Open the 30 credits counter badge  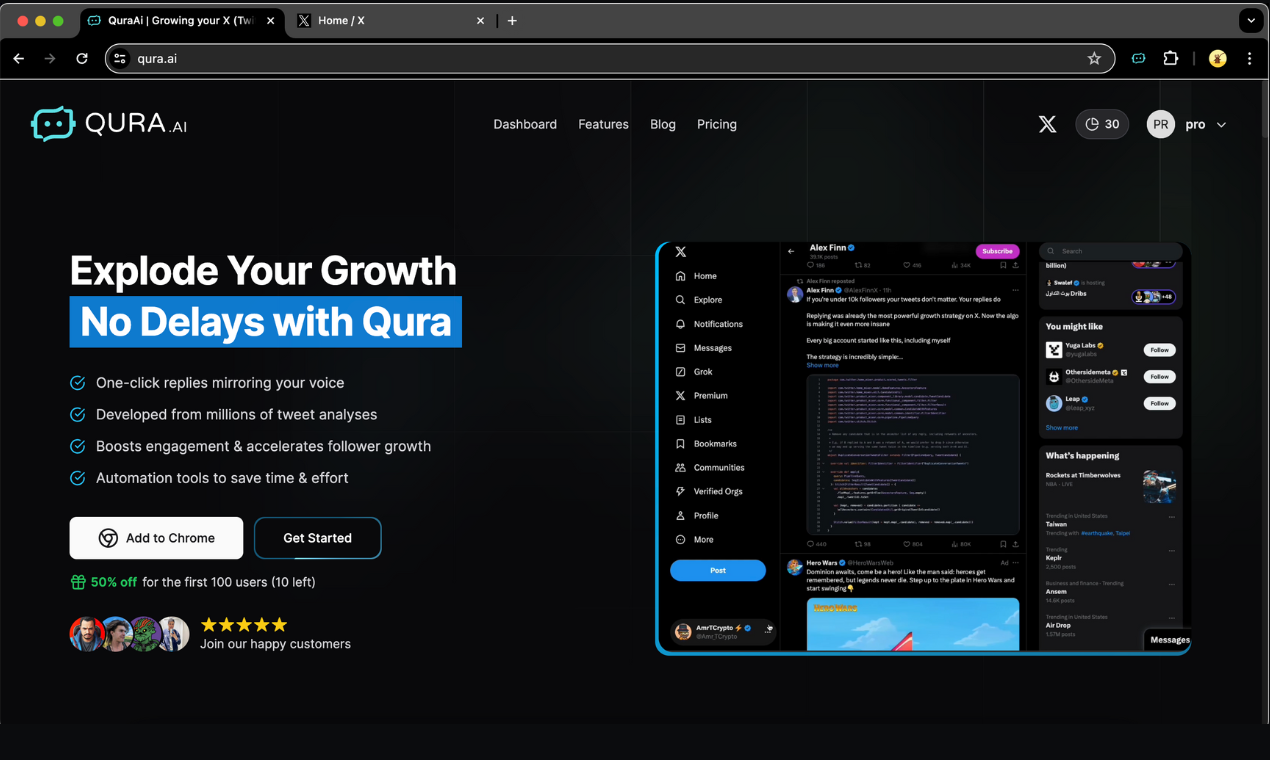click(x=1102, y=124)
